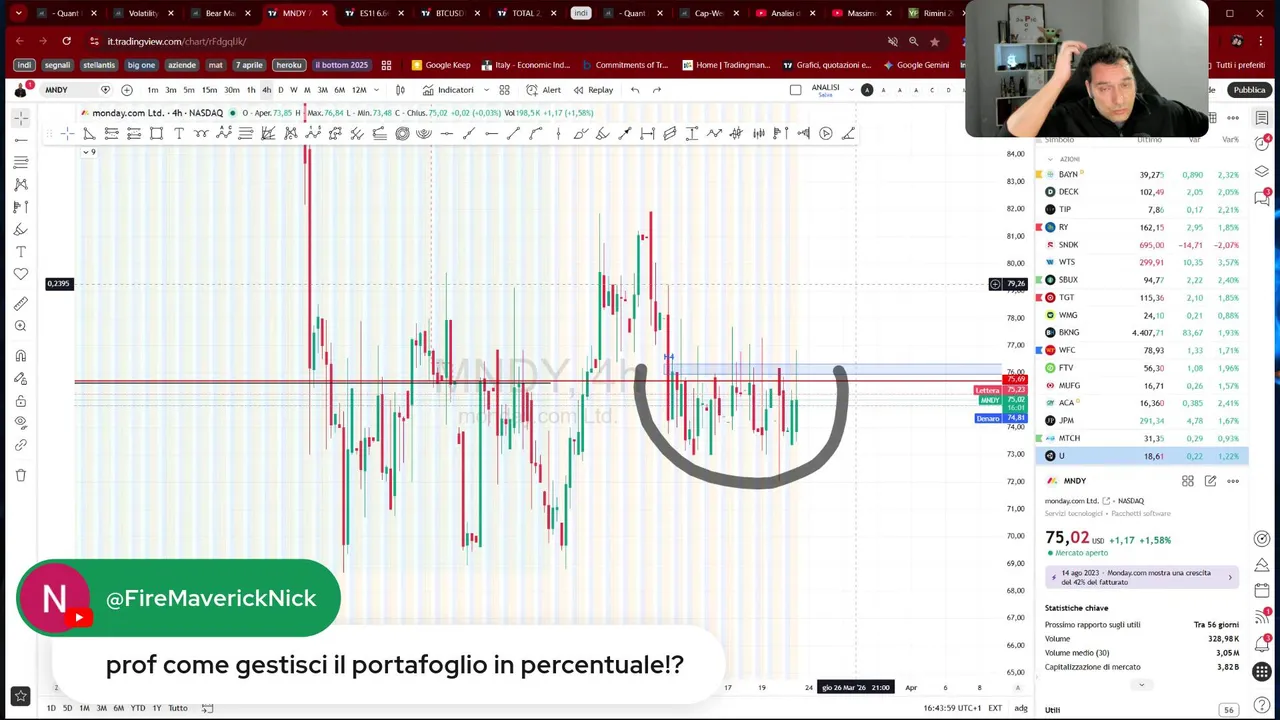Collapse the AZIONI watchlist section
Screen dimensions: 1280x720
click(1050, 159)
